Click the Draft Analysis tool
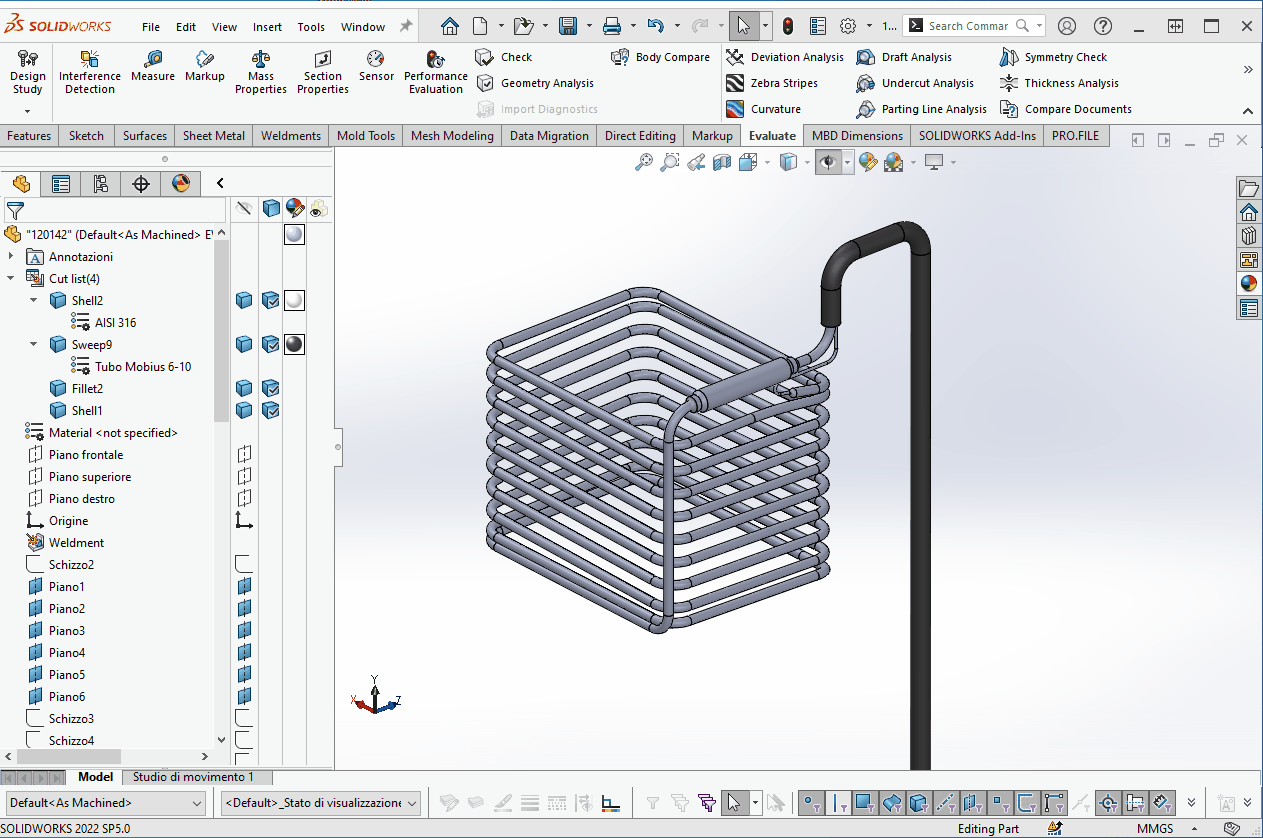The image size is (1263, 838). [x=905, y=57]
